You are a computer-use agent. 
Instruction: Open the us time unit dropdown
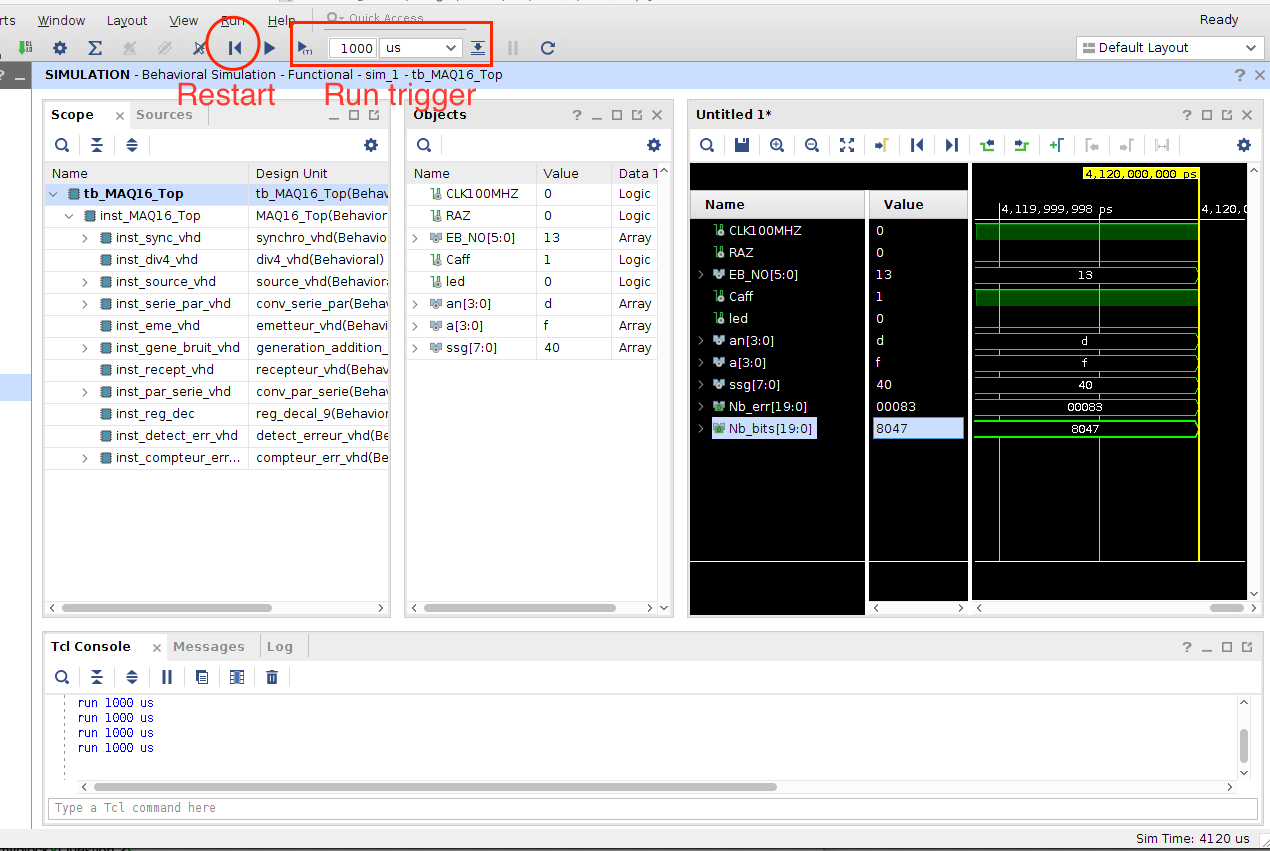click(x=421, y=47)
